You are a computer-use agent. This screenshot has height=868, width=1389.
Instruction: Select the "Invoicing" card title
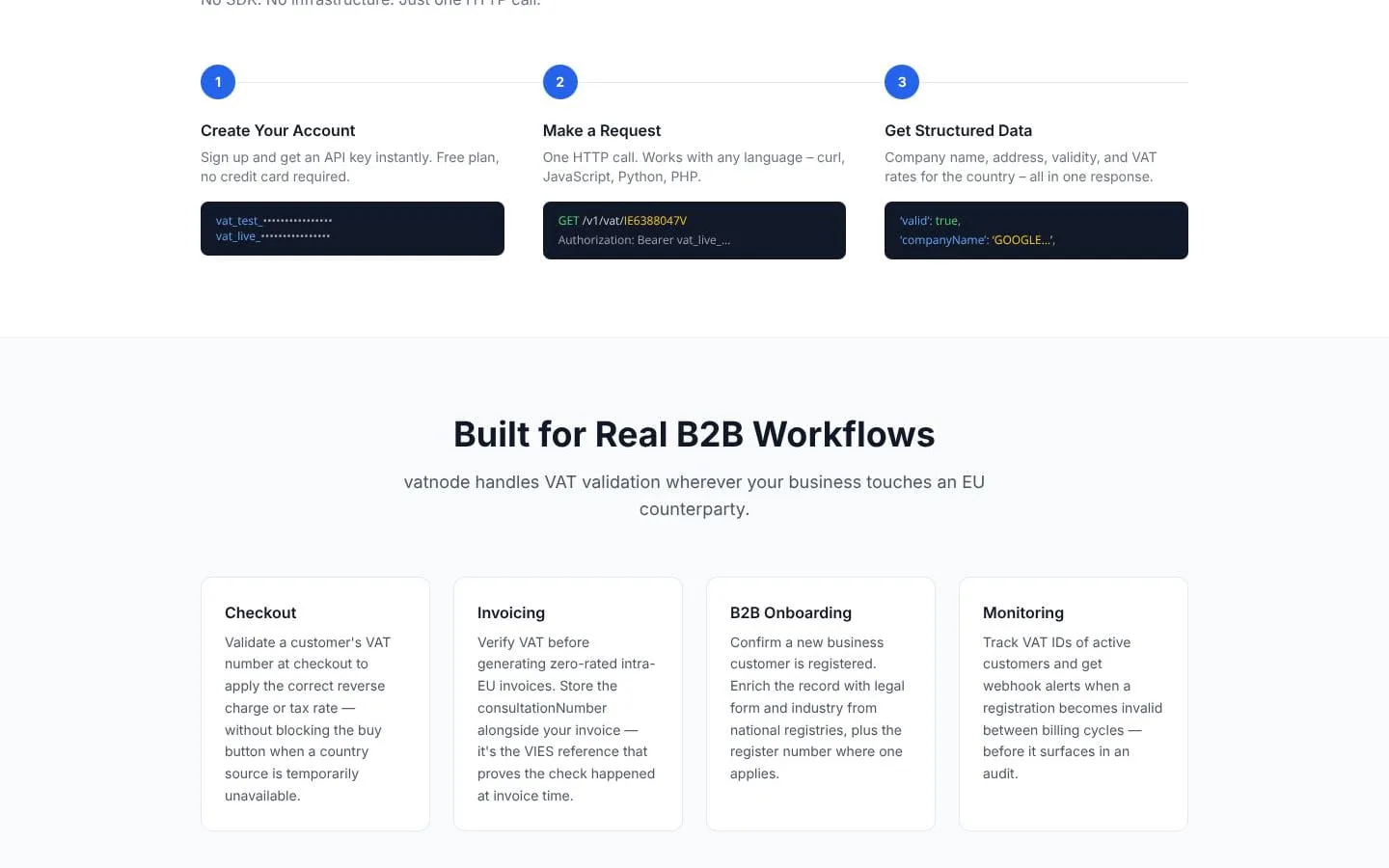[x=511, y=612]
